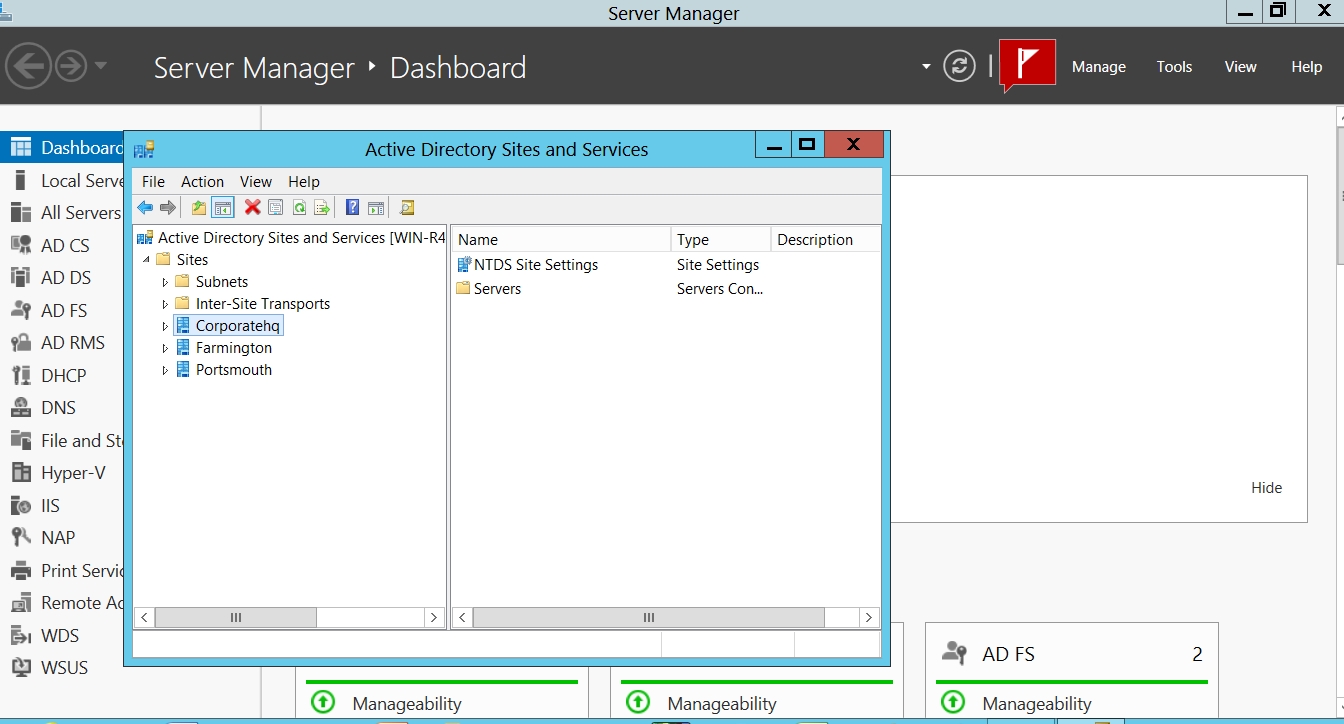1344x724 pixels.
Task: Click the Up One Level folder icon
Action: click(x=199, y=207)
